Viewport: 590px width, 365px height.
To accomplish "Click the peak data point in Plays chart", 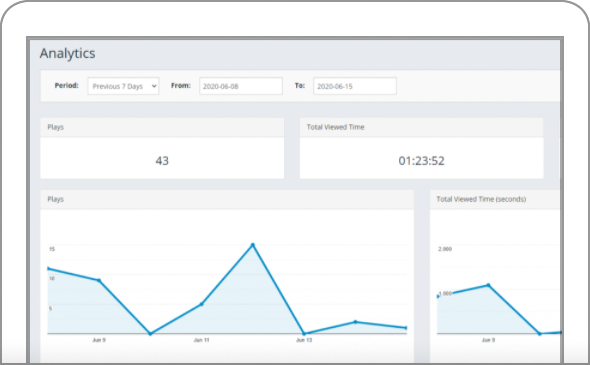I will (253, 245).
